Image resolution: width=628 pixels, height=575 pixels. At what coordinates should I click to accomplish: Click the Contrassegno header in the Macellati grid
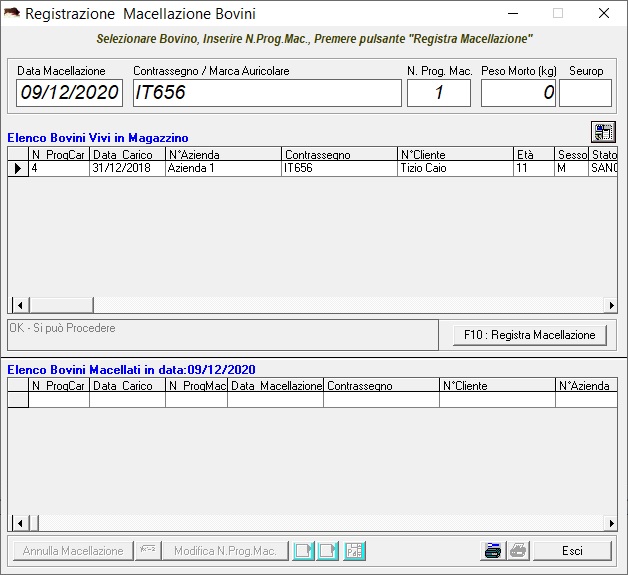(382, 386)
